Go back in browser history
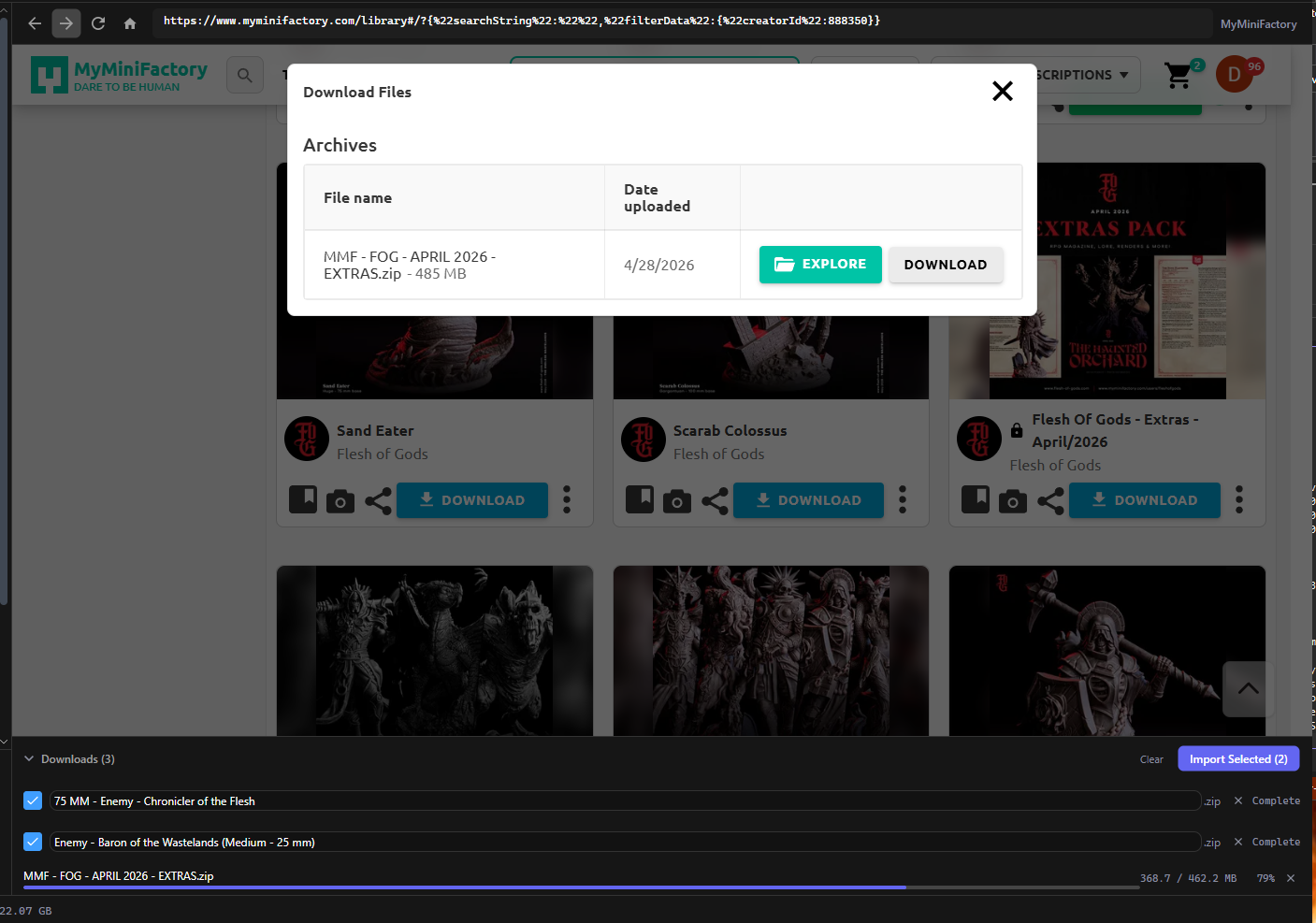The image size is (1316, 923). (x=35, y=23)
